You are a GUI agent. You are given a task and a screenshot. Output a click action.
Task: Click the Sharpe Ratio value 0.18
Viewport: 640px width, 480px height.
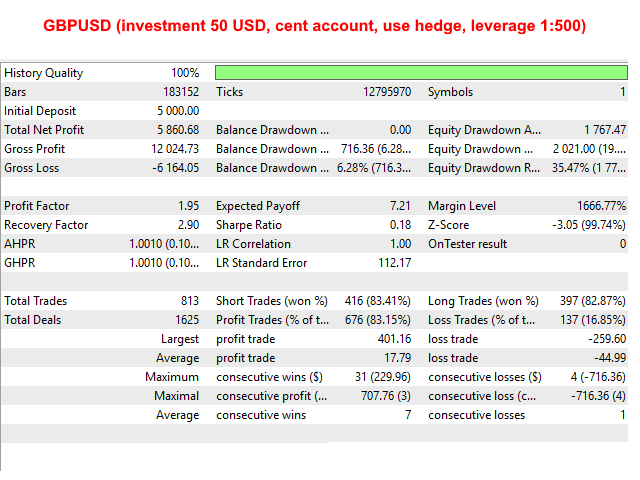click(x=400, y=225)
